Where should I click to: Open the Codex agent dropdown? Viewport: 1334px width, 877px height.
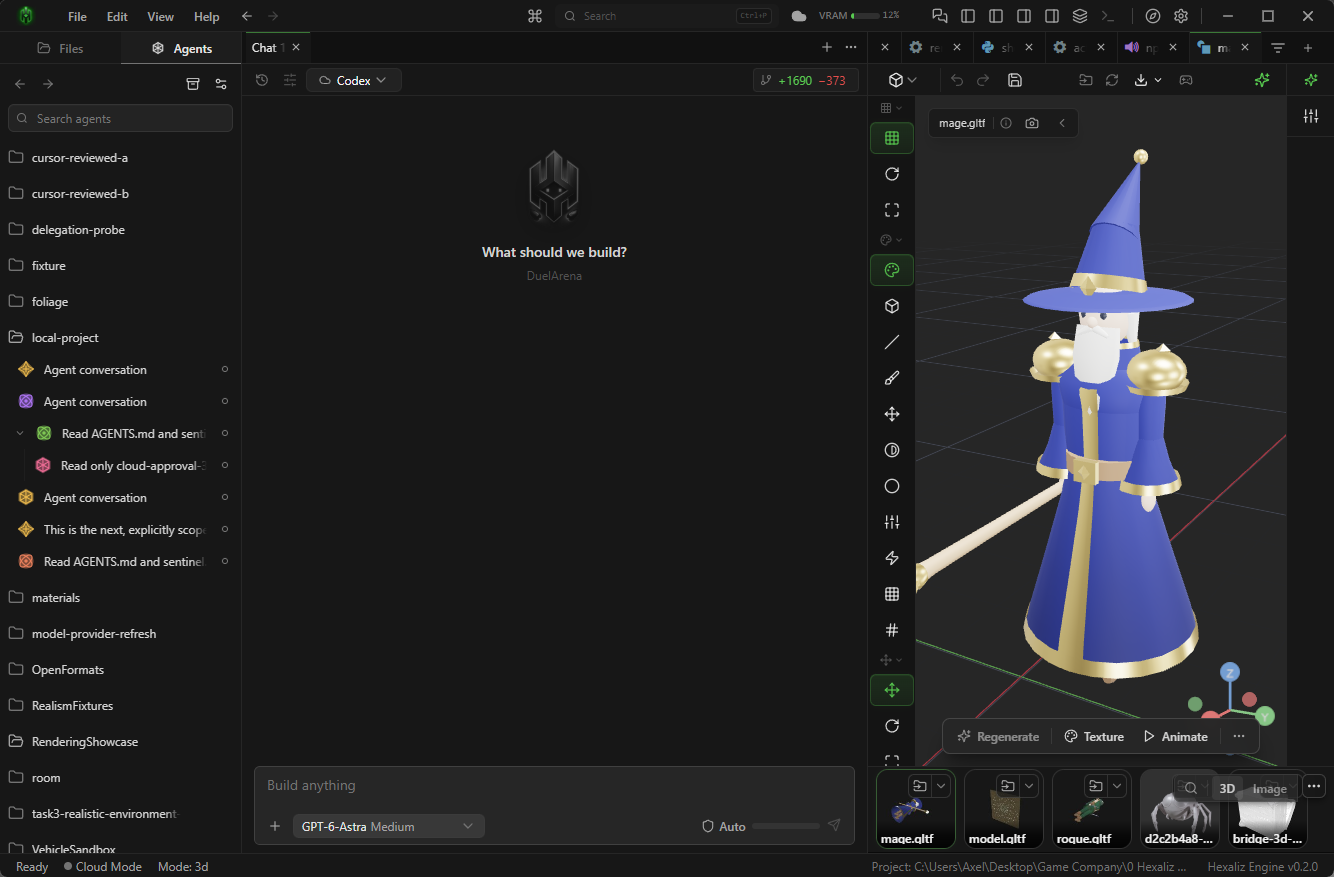pyautogui.click(x=354, y=80)
